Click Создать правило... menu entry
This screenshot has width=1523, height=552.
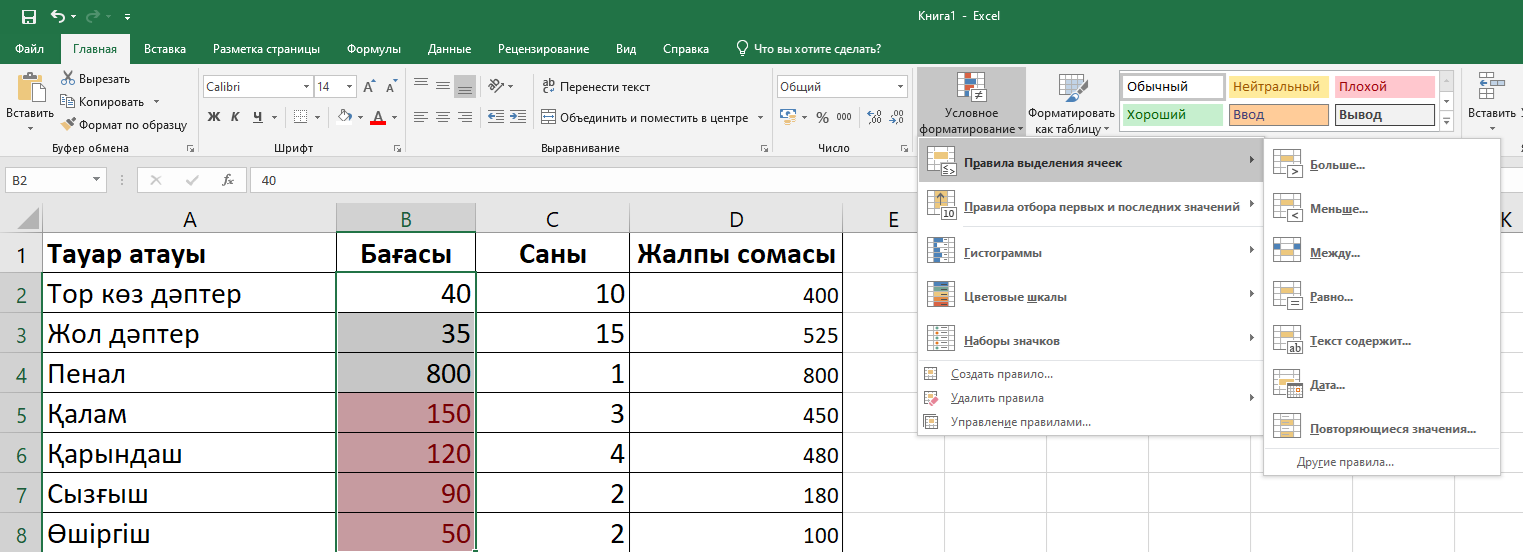(x=1001, y=374)
